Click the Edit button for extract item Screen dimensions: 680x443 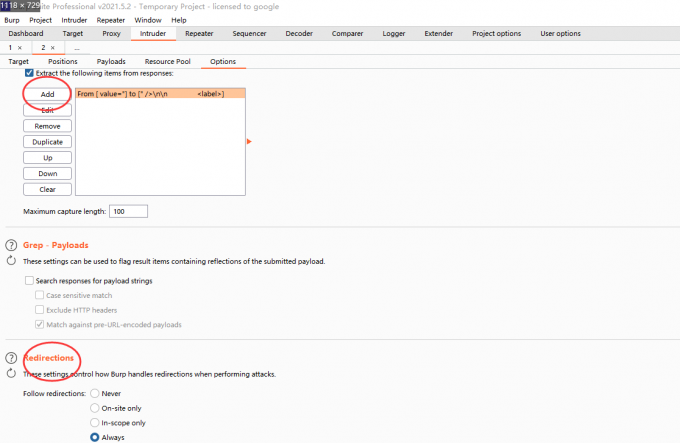[47, 110]
